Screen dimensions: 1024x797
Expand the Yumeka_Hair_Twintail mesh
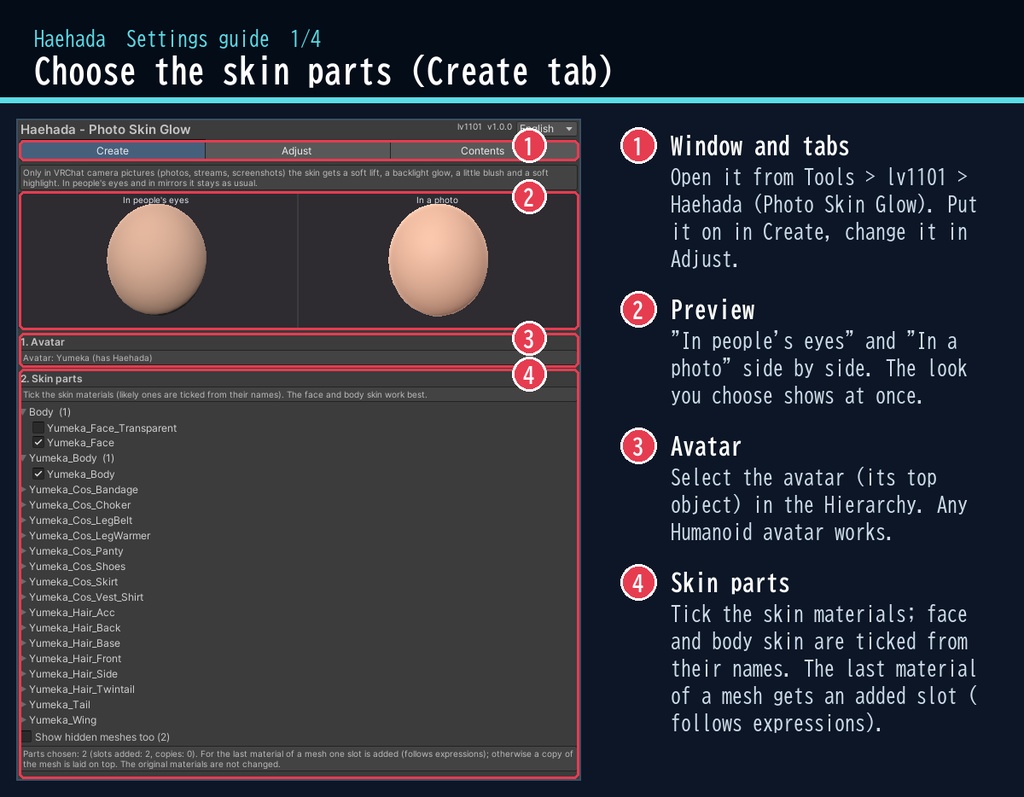point(24,689)
